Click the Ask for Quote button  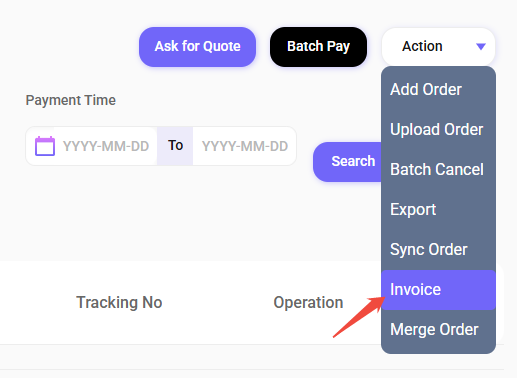coord(197,47)
